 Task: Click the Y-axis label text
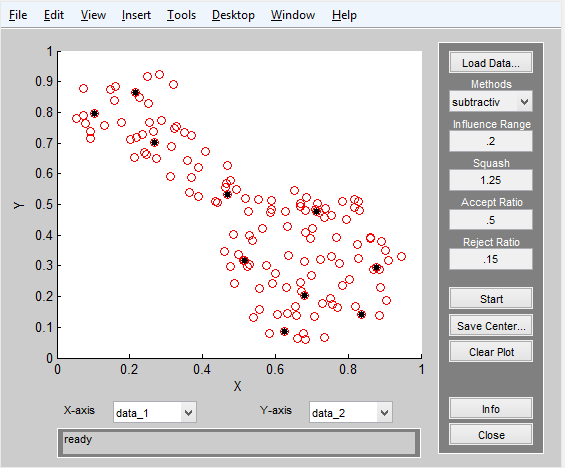pos(276,410)
